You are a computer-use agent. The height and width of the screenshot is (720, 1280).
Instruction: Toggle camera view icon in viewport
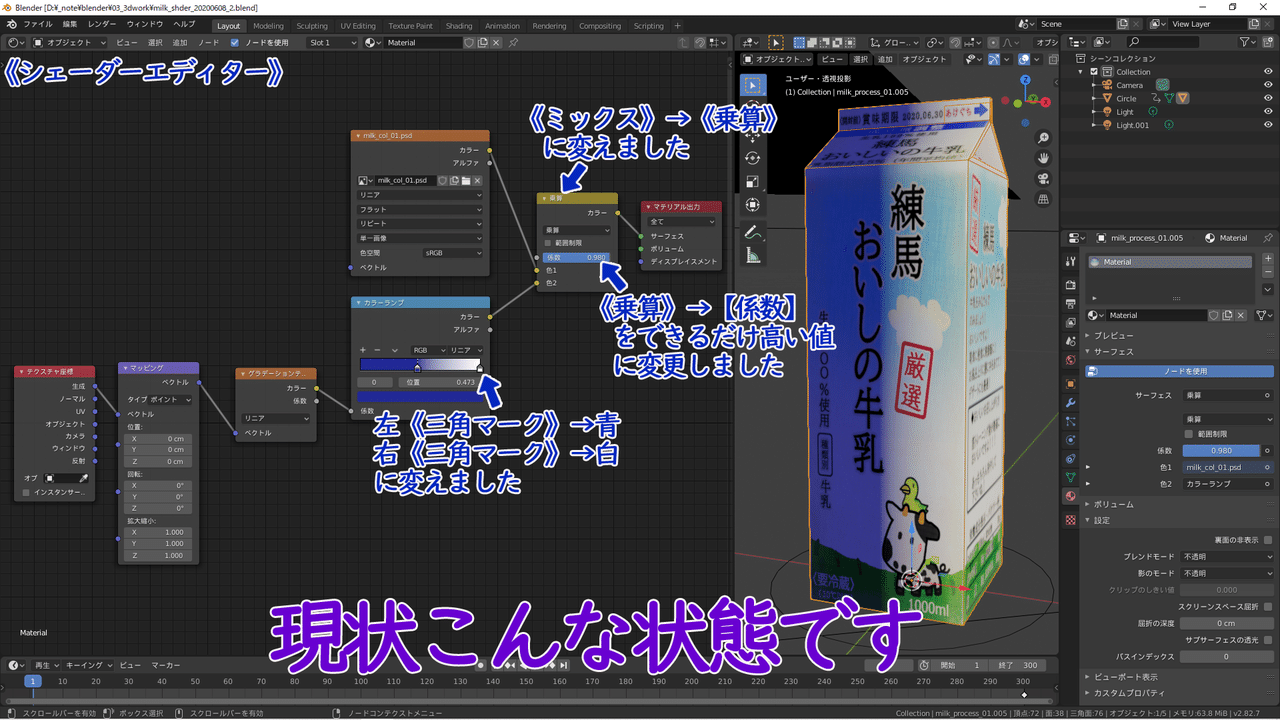(x=1043, y=179)
